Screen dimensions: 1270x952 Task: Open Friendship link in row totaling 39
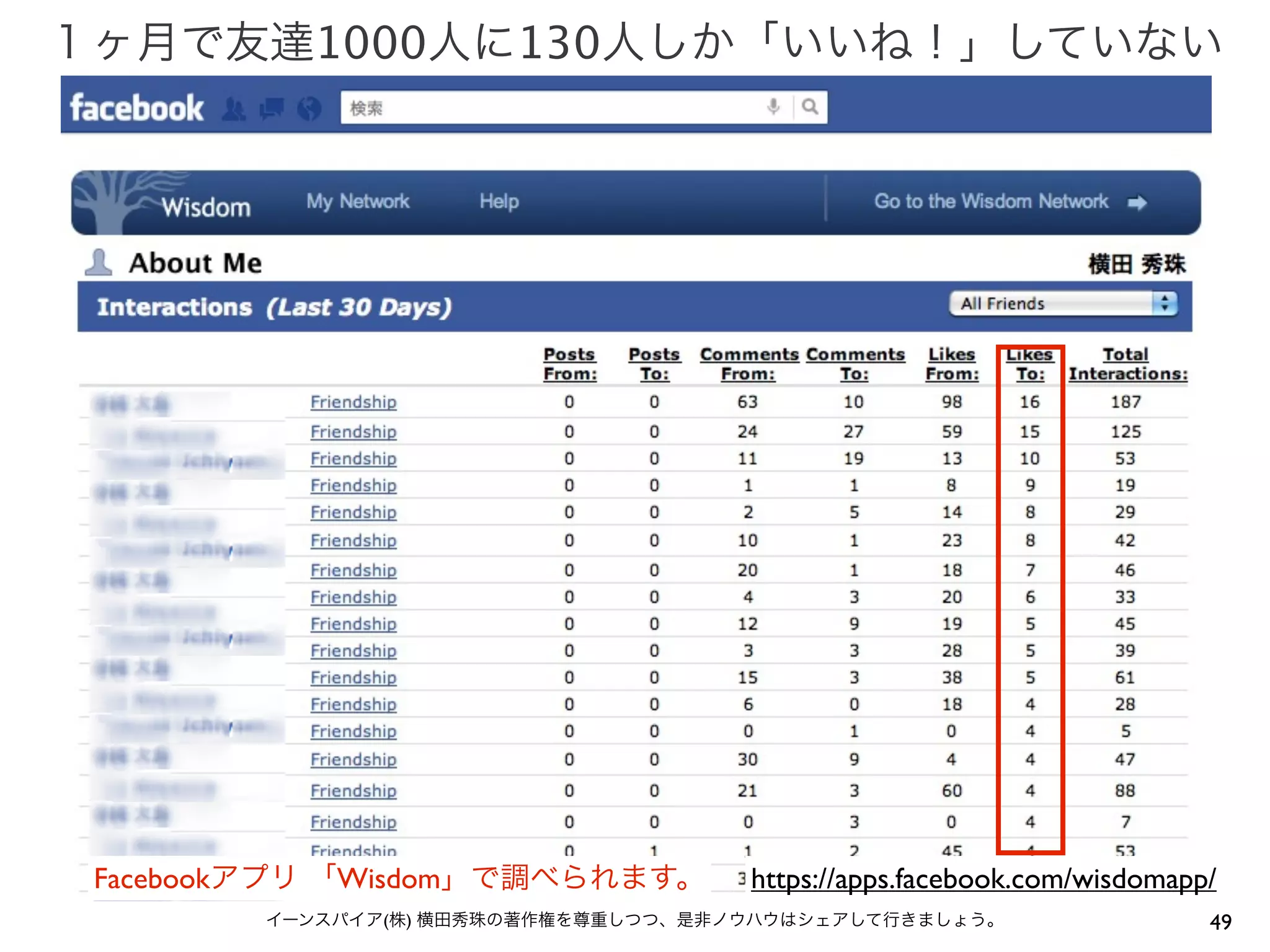tap(353, 651)
